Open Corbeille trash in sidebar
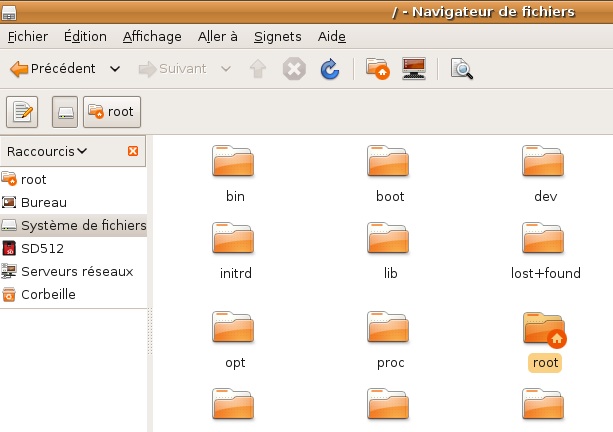This screenshot has height=432, width=613. [x=48, y=294]
